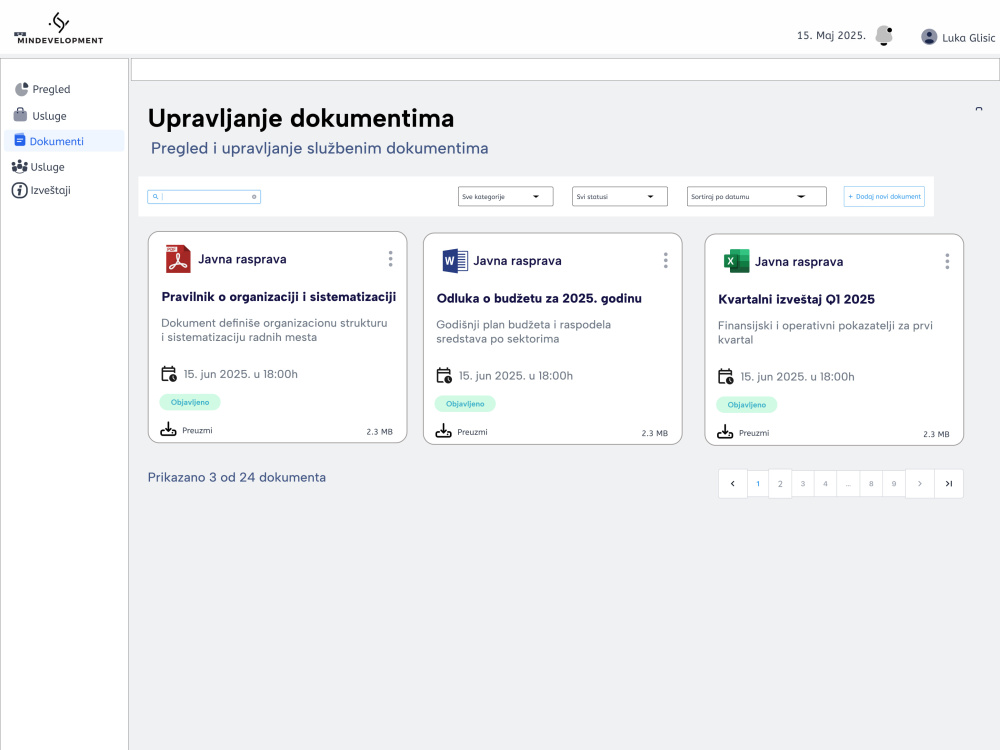Open the Usluge item below Pregled

pyautogui.click(x=49, y=115)
